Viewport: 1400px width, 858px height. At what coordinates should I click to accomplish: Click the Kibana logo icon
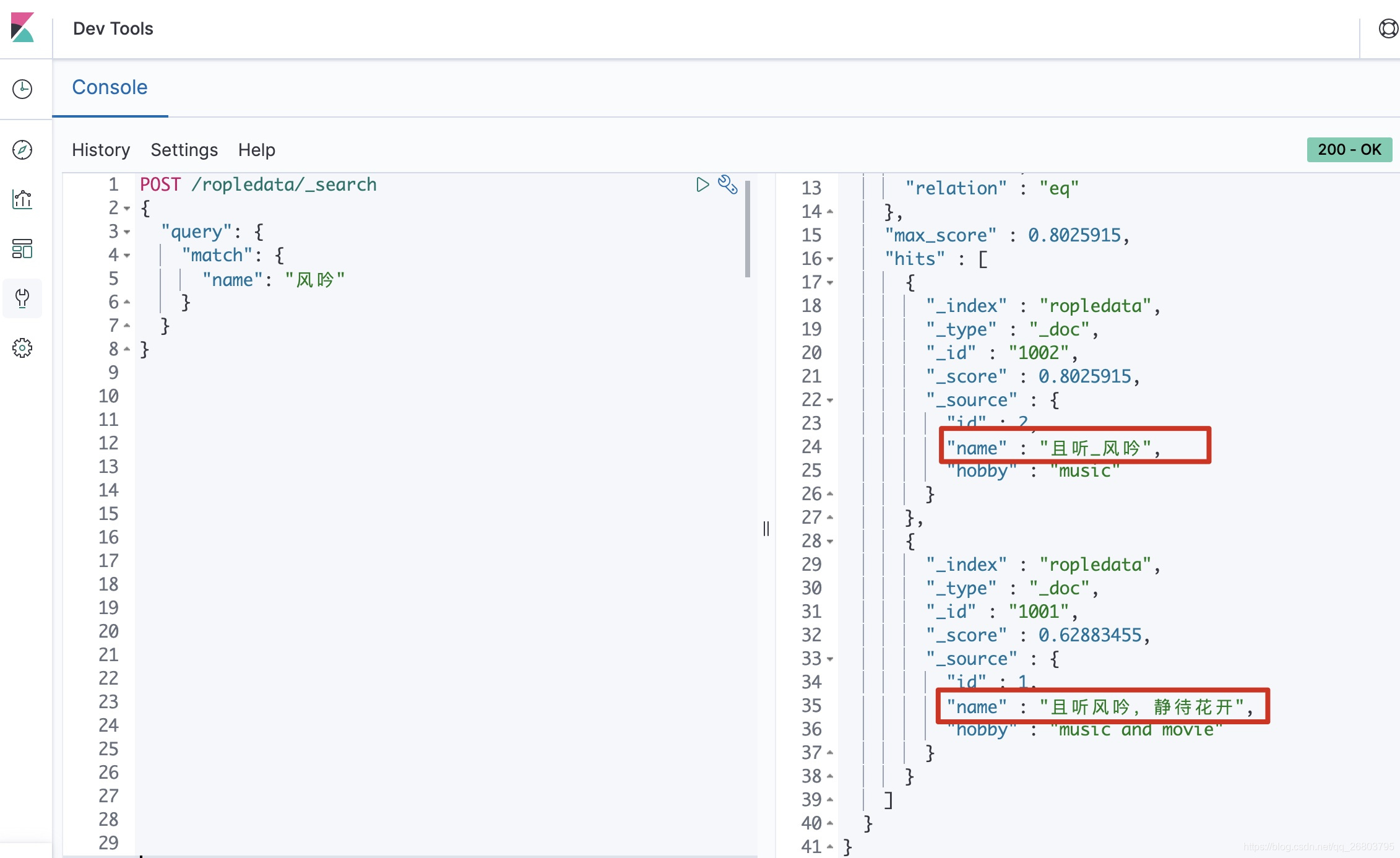(x=23, y=27)
